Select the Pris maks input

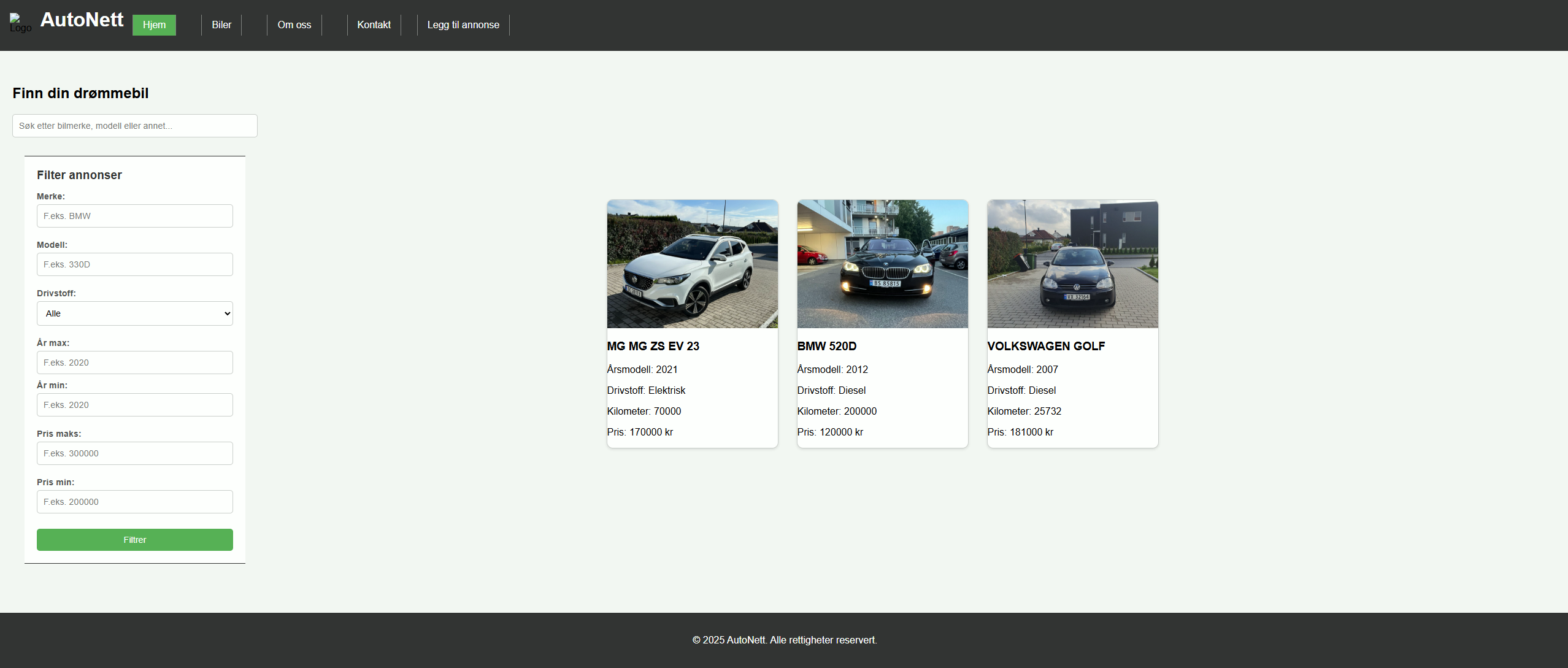pos(135,453)
